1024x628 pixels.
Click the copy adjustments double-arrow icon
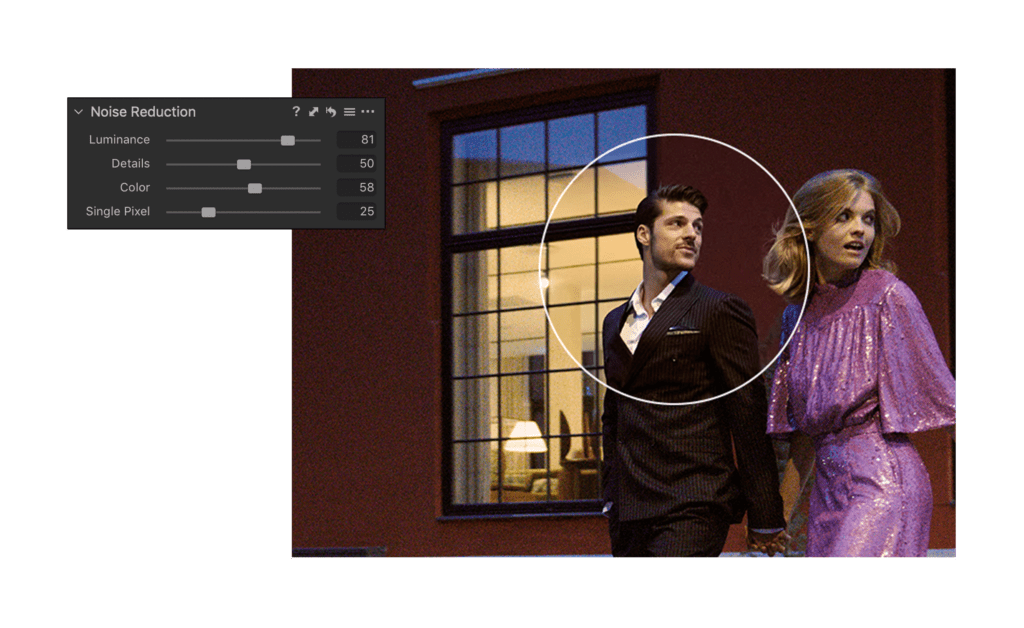click(313, 112)
